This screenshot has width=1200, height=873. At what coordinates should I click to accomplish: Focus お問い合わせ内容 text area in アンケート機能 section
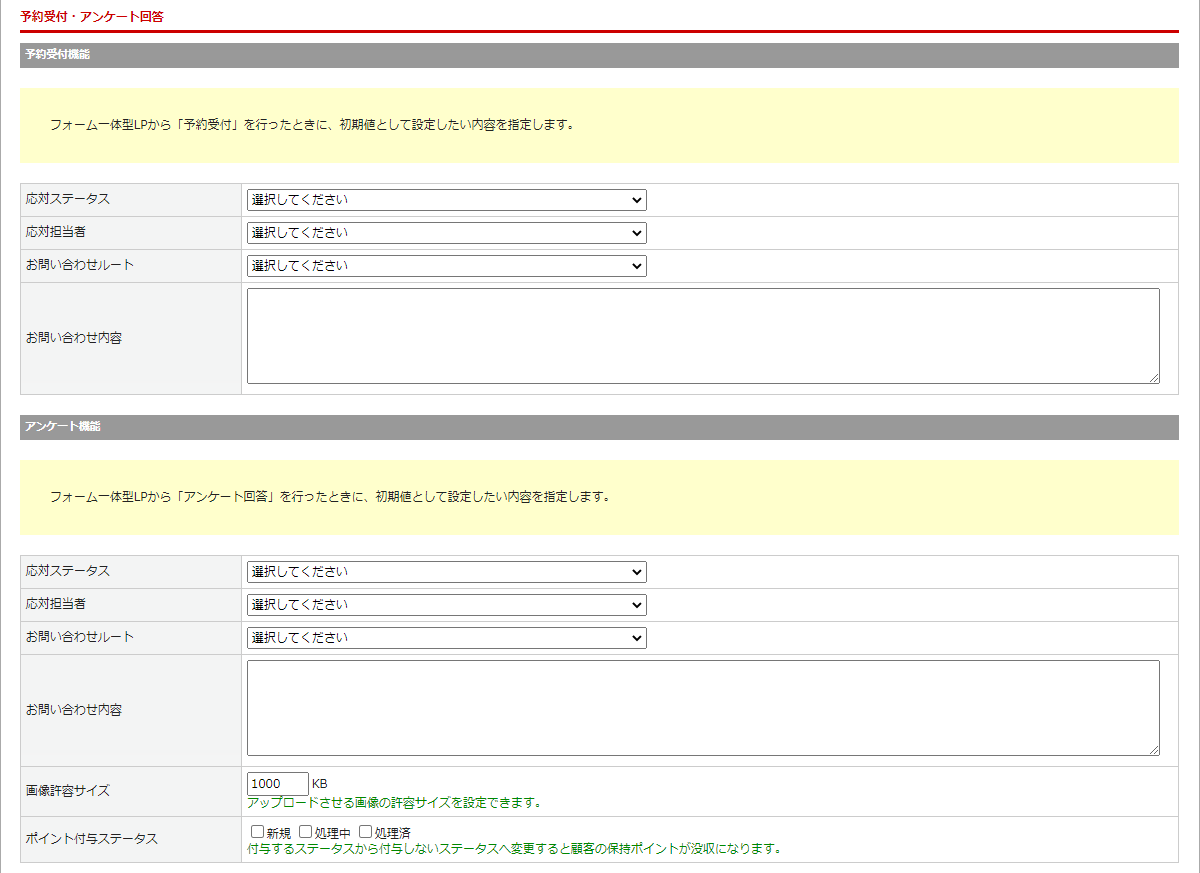[x=702, y=708]
